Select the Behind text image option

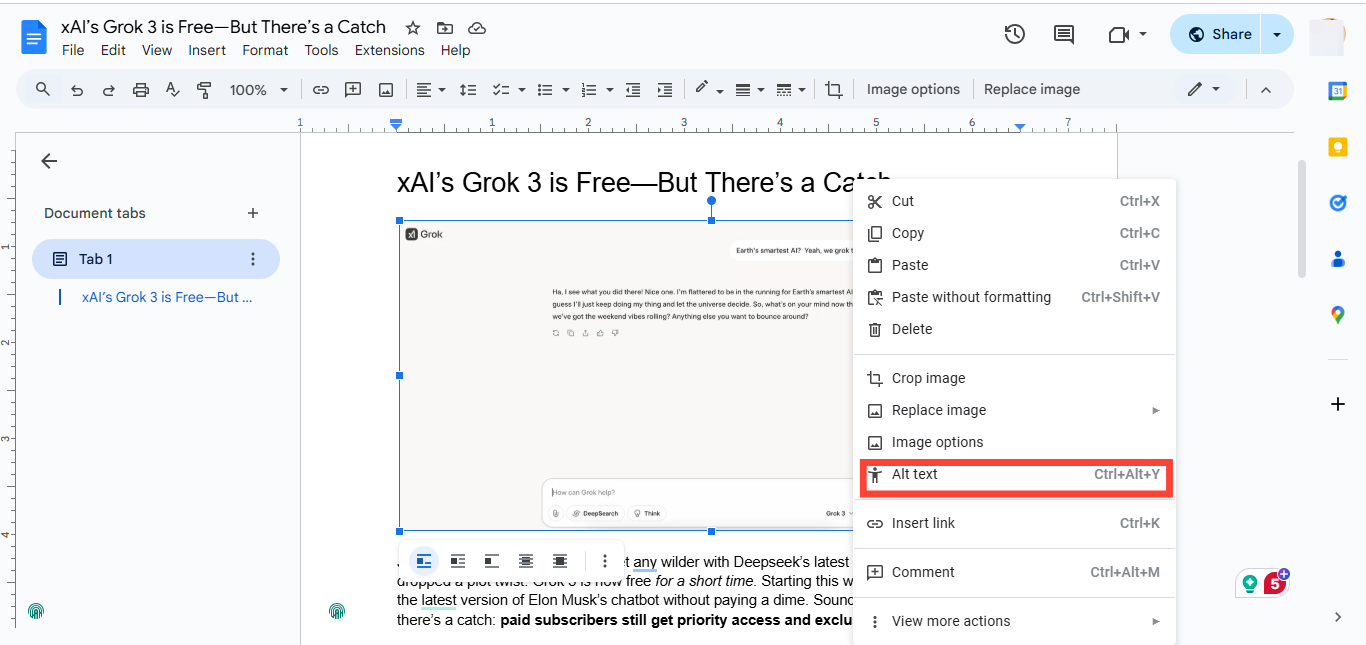[526, 561]
